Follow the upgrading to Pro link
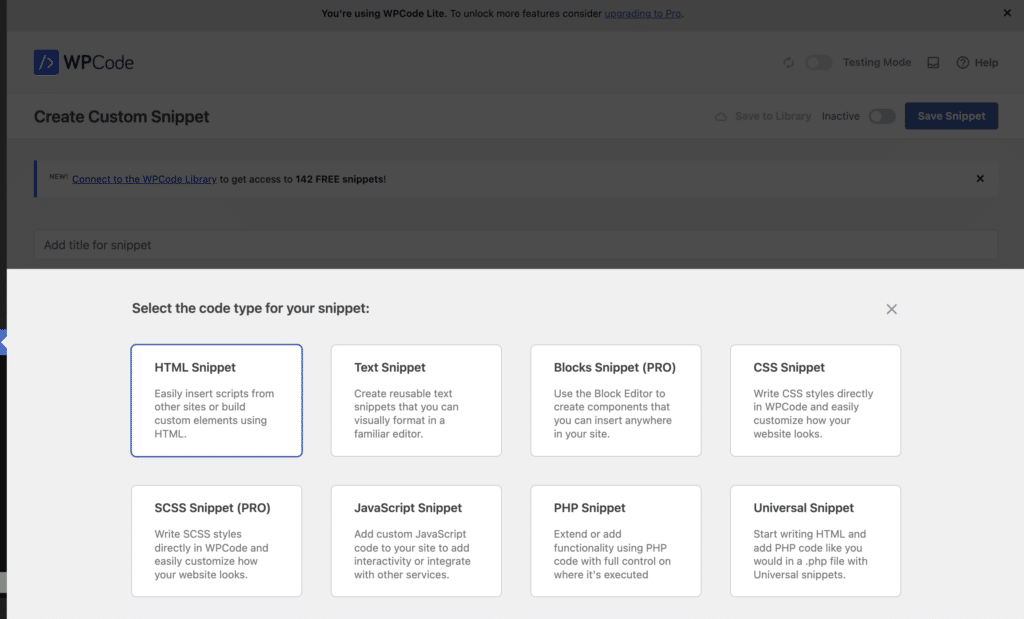Image resolution: width=1024 pixels, height=619 pixels. point(643,13)
